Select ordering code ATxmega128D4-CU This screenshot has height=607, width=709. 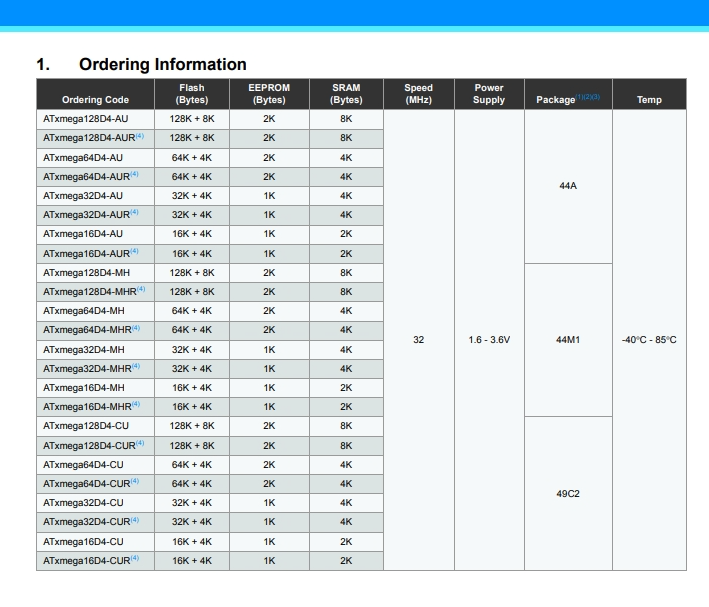click(86, 426)
